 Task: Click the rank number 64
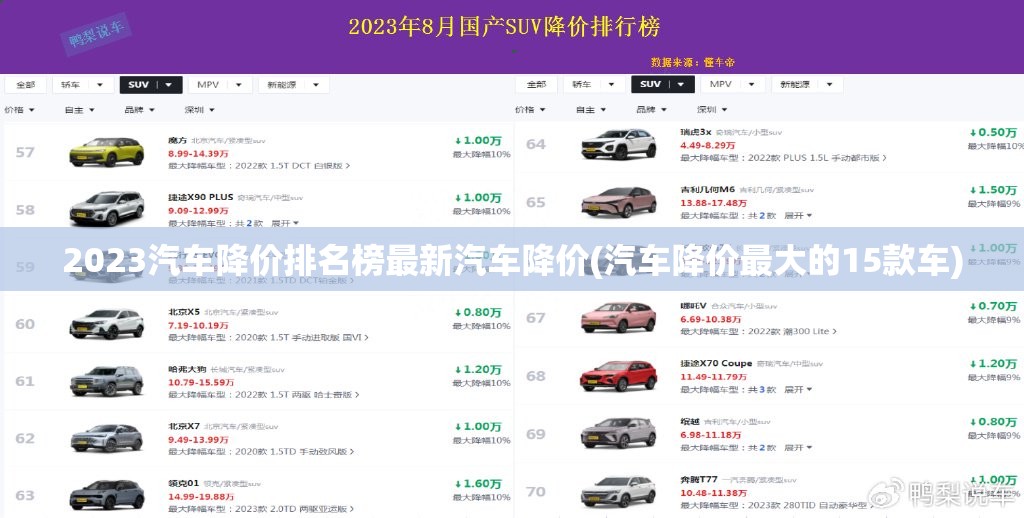point(536,144)
